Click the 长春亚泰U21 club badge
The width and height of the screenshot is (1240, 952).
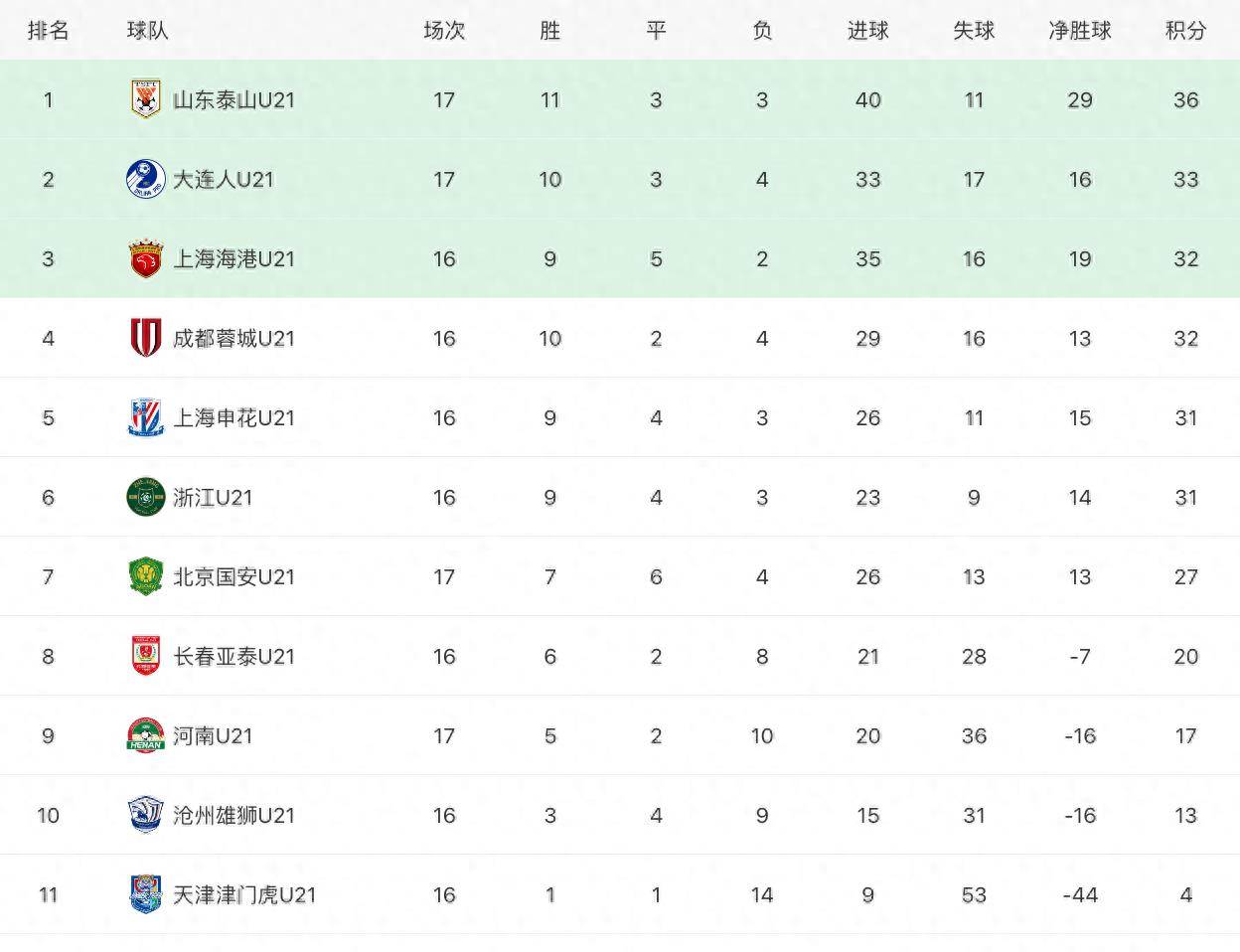pos(146,656)
